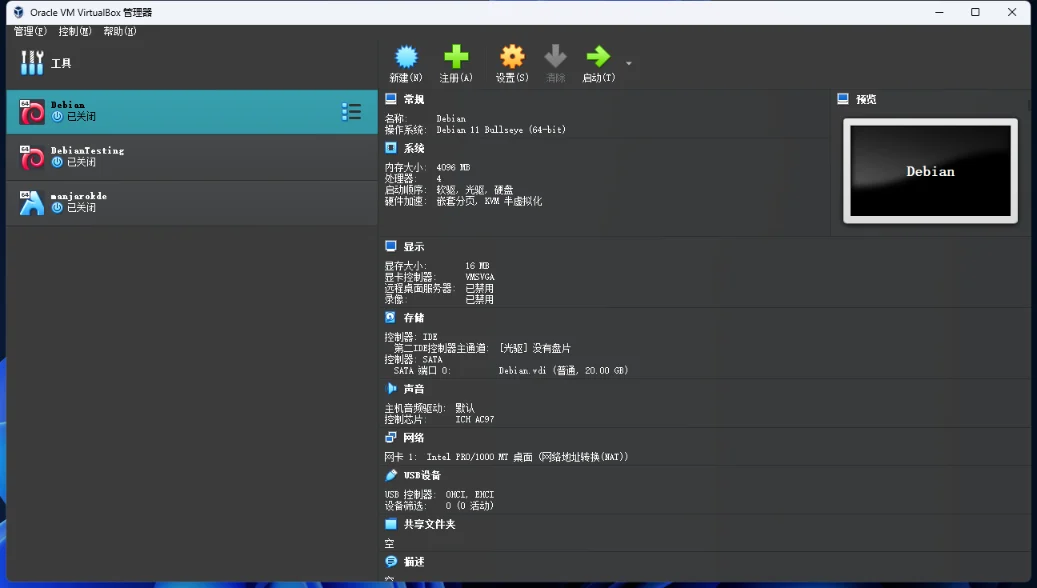This screenshot has height=588, width=1037.
Task: Click the optical drive 没有盘片 entry
Action: point(536,348)
